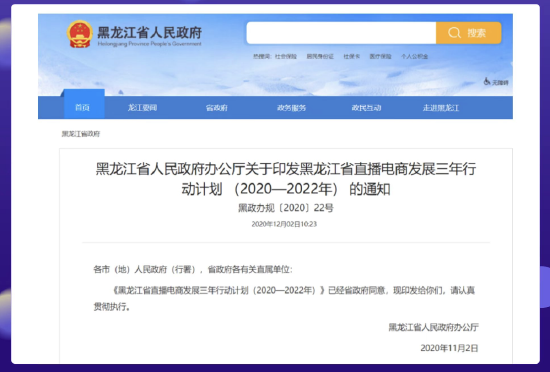Click the publish time 2020年12月02日10:23
Viewport: 550px width, 372px height.
point(284,224)
